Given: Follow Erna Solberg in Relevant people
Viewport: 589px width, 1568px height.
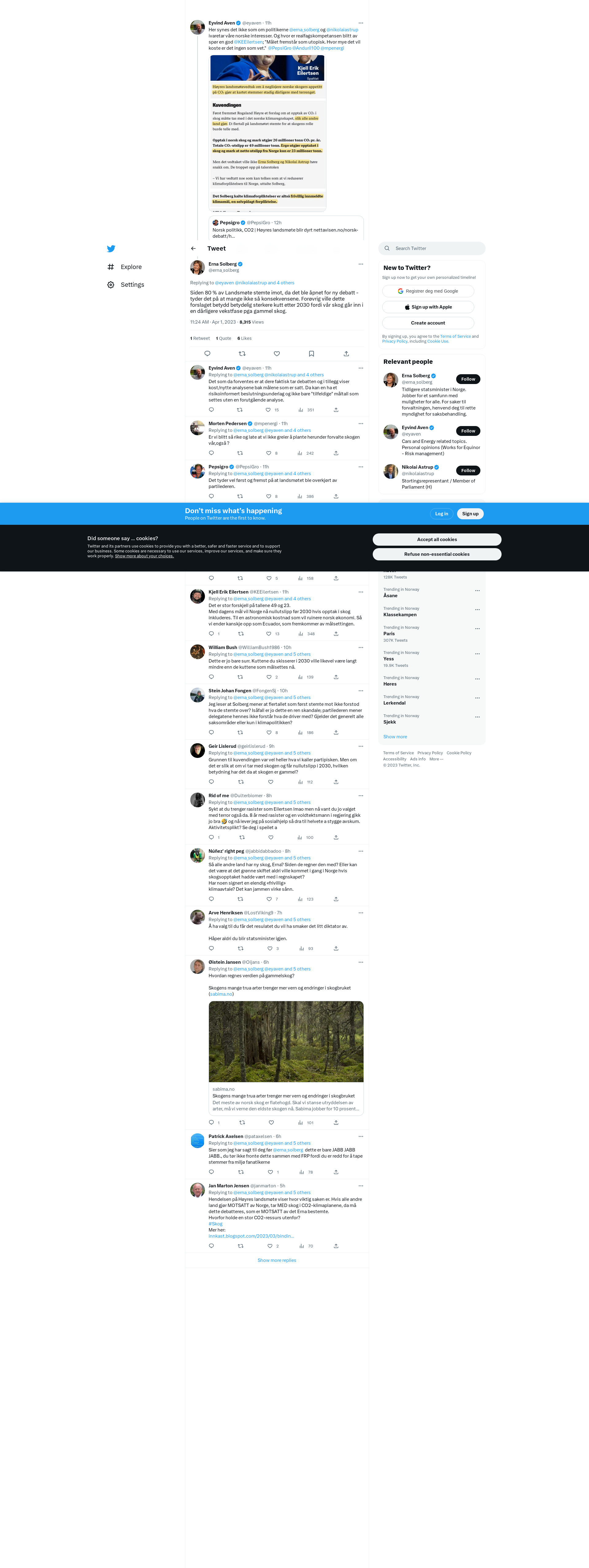Looking at the screenshot, I should 468,379.
